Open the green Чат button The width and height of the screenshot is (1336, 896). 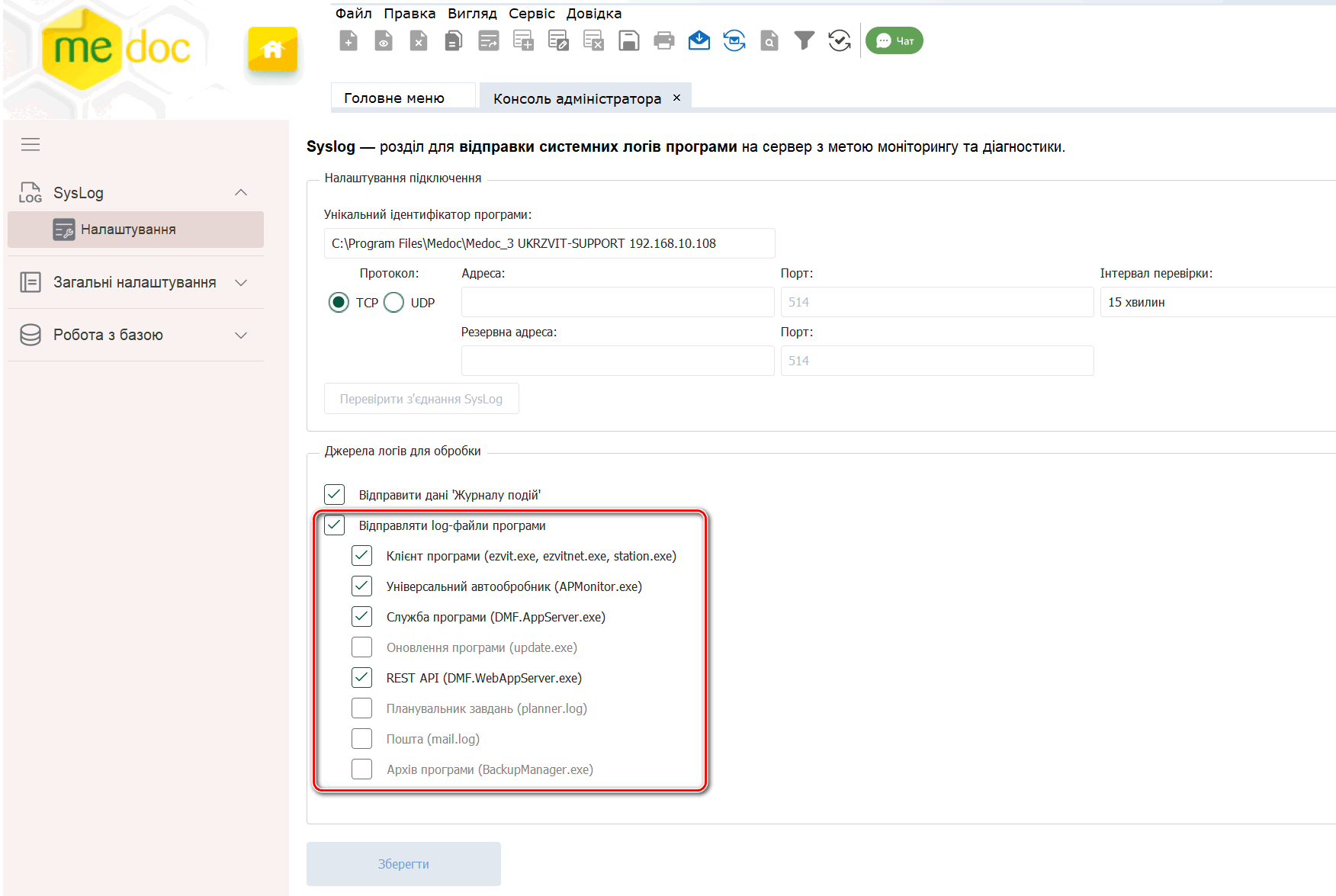point(894,41)
